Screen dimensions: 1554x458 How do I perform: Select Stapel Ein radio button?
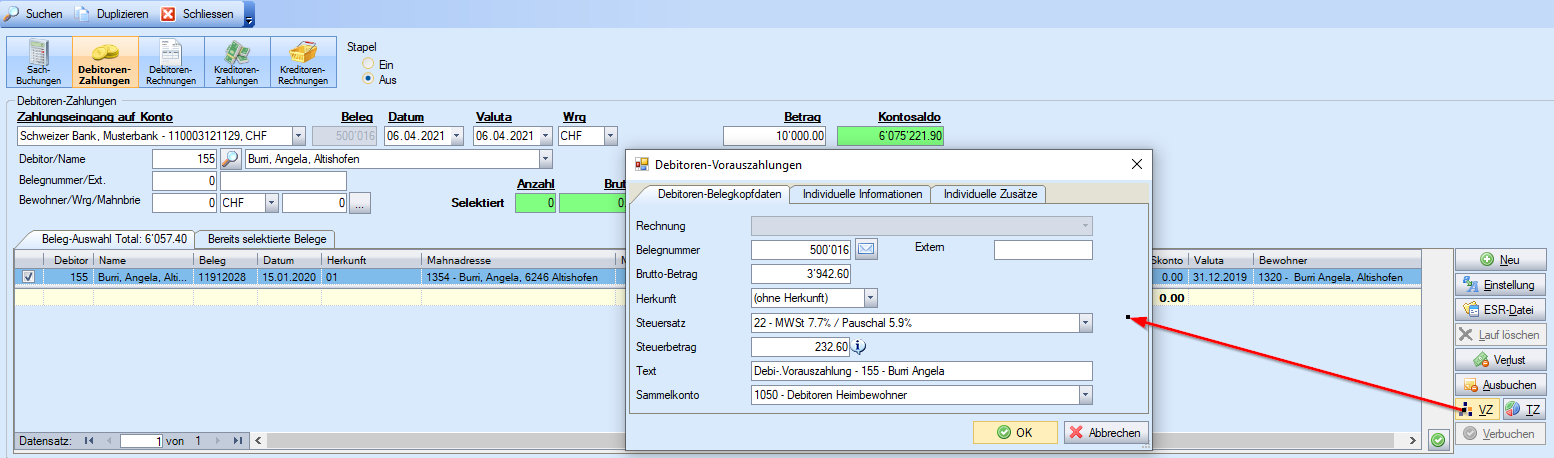369,64
